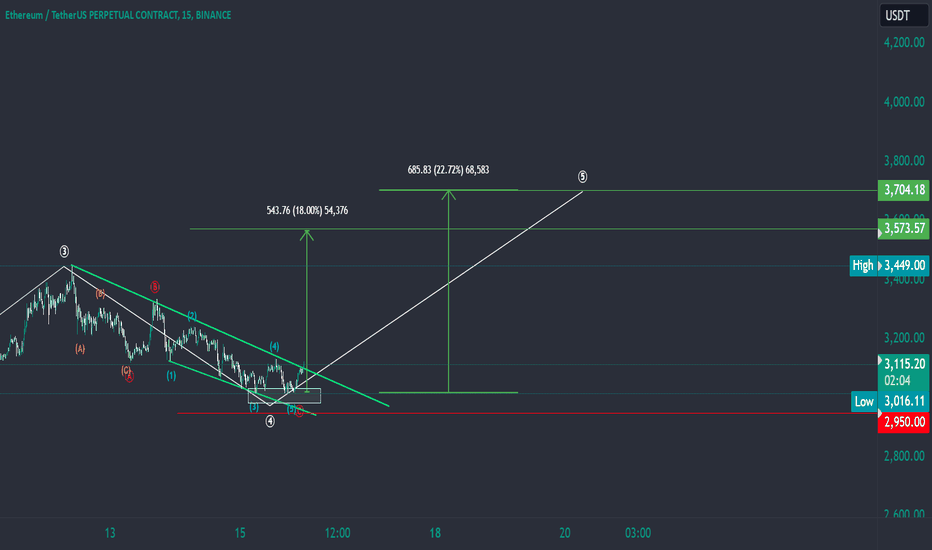
Task: Click 12:00 on the time axis
Action: coord(337,533)
